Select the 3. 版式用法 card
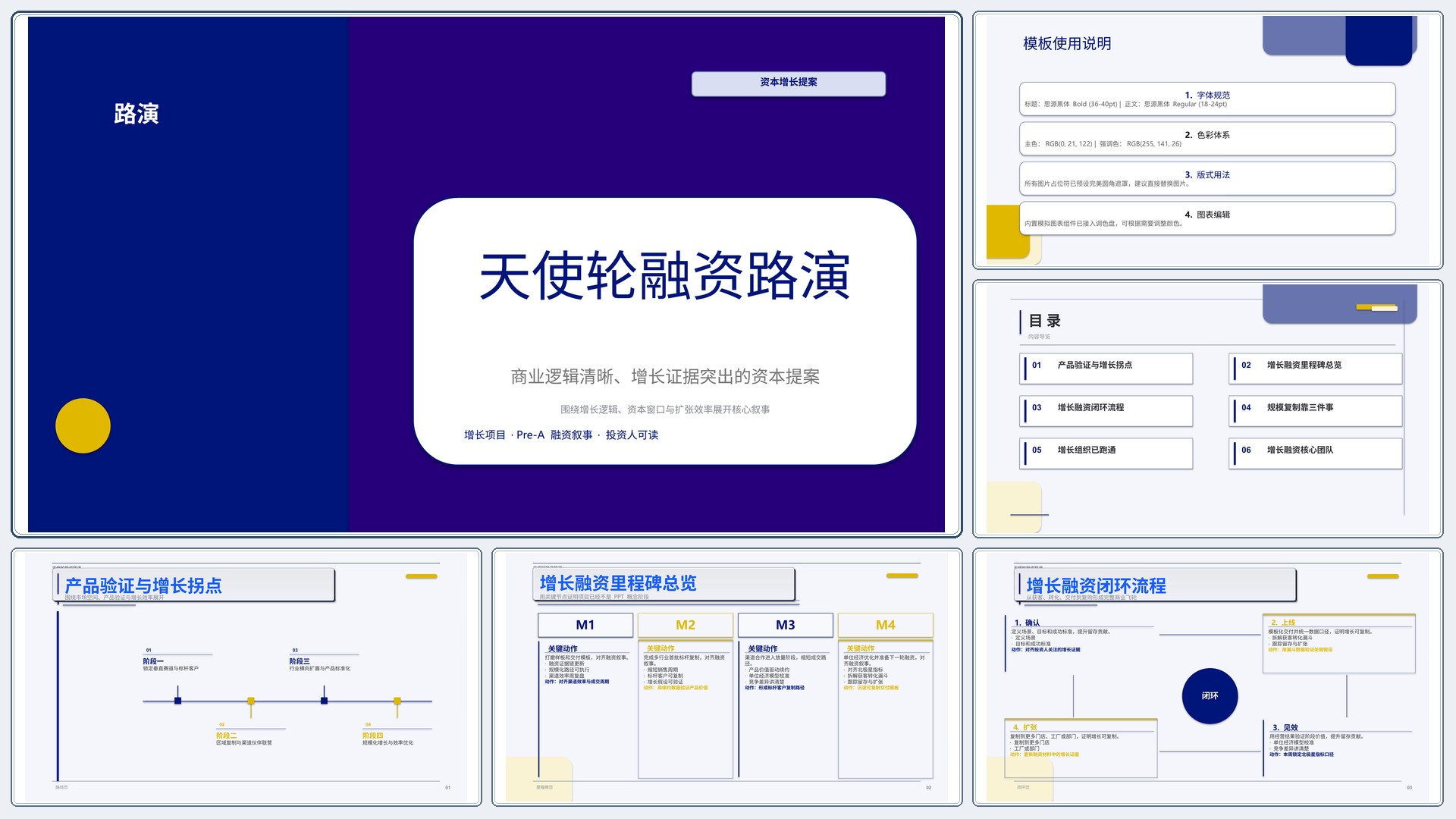Screen dimensions: 1456x819 1207,178
